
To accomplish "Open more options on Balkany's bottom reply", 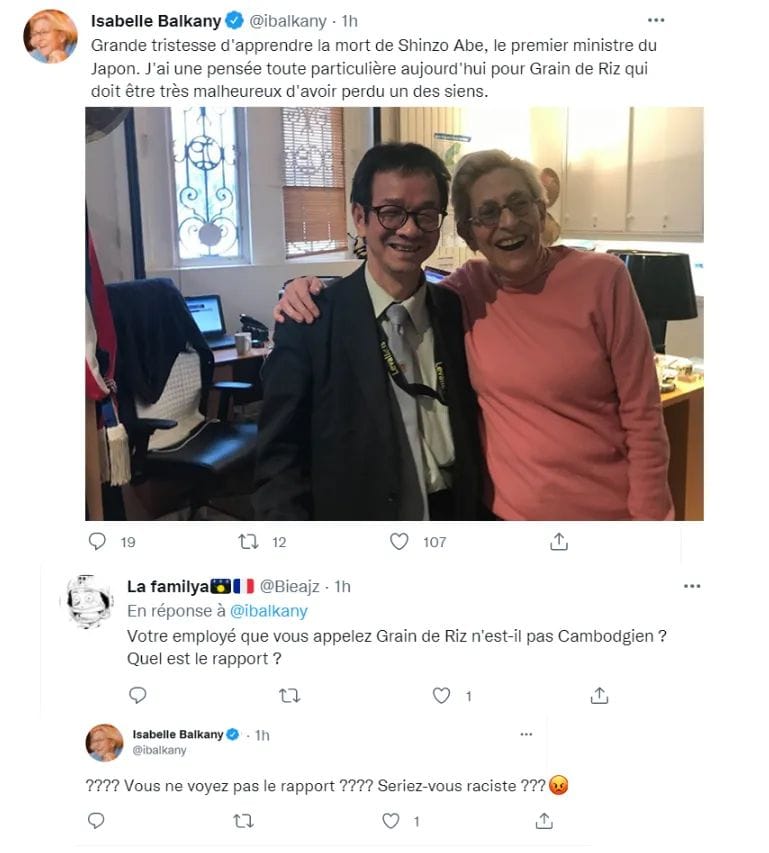I will click(x=526, y=734).
